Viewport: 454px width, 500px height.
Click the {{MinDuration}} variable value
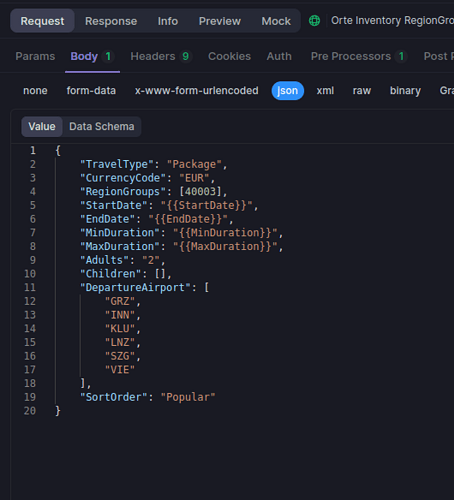tap(225, 233)
